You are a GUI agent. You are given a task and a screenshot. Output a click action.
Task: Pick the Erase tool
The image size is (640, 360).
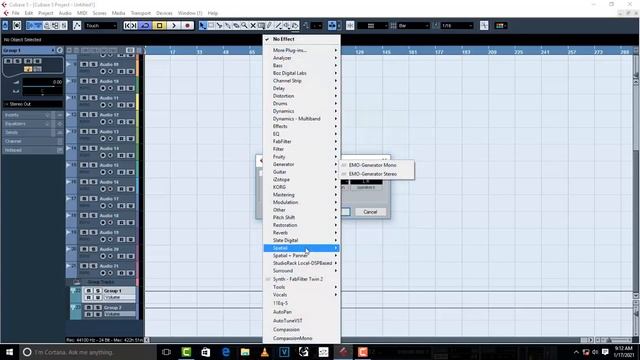(236, 26)
